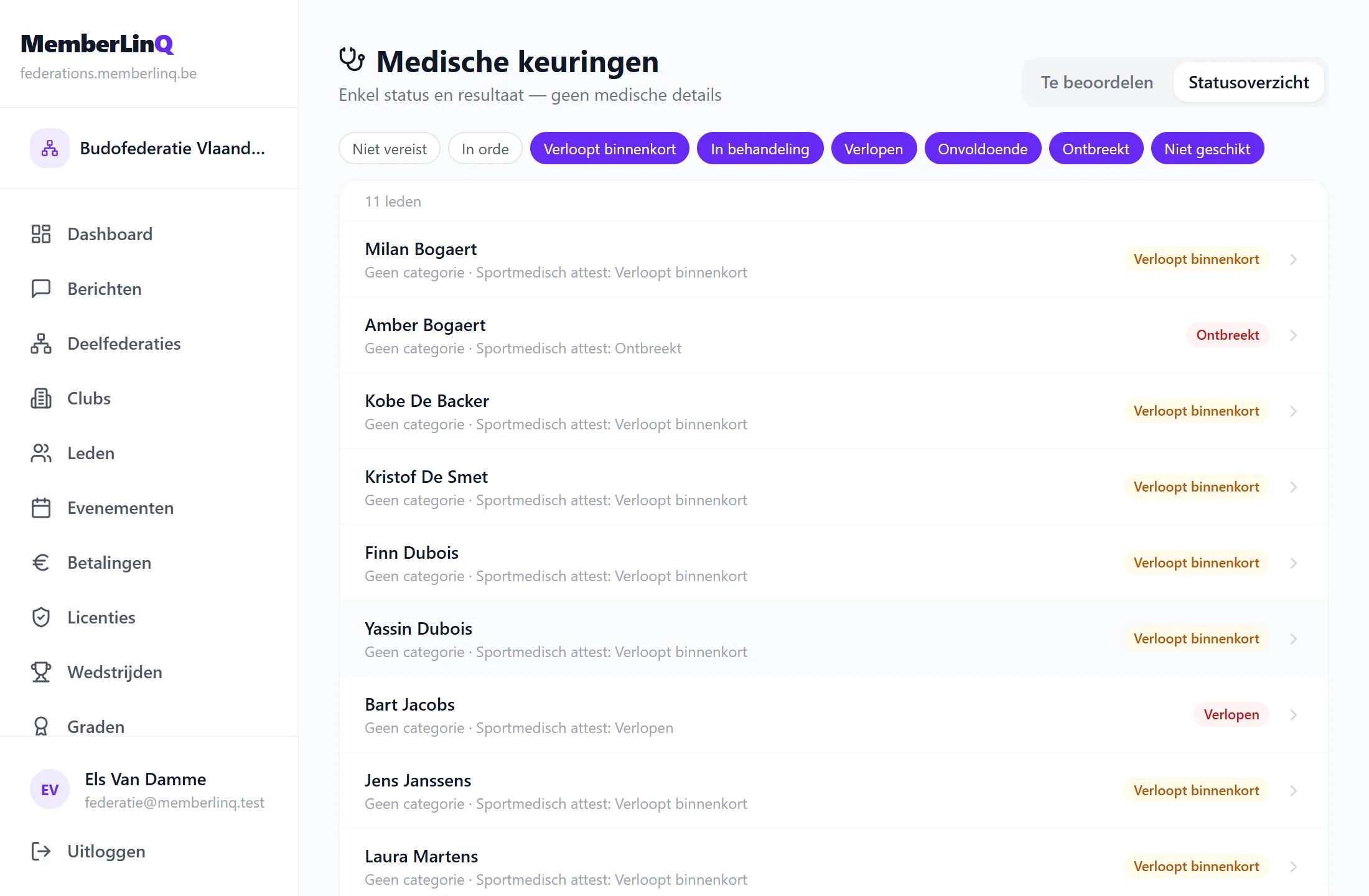Open the Evenementen page
This screenshot has width=1369, height=896.
(149, 508)
